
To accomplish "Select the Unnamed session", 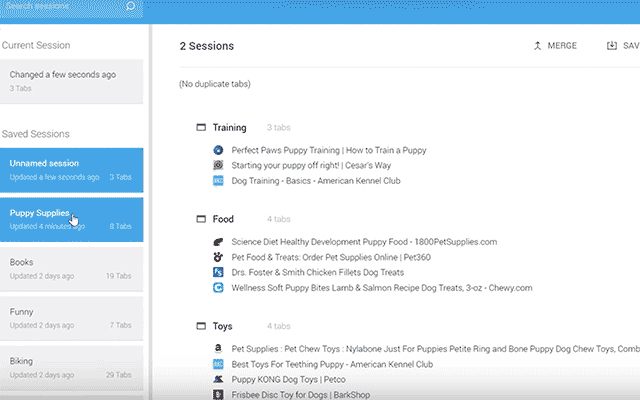I will click(72, 169).
